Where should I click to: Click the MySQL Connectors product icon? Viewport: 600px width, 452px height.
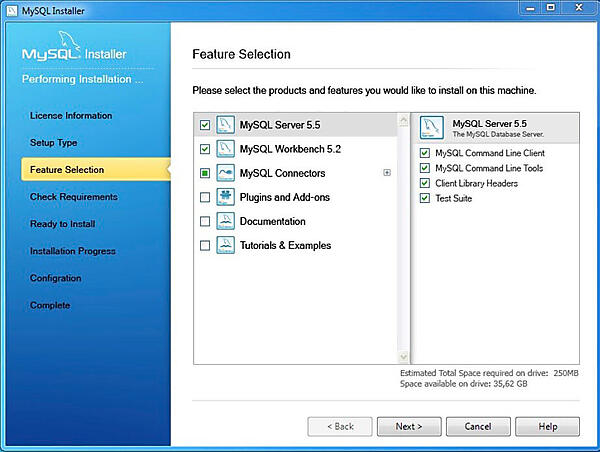[225, 173]
